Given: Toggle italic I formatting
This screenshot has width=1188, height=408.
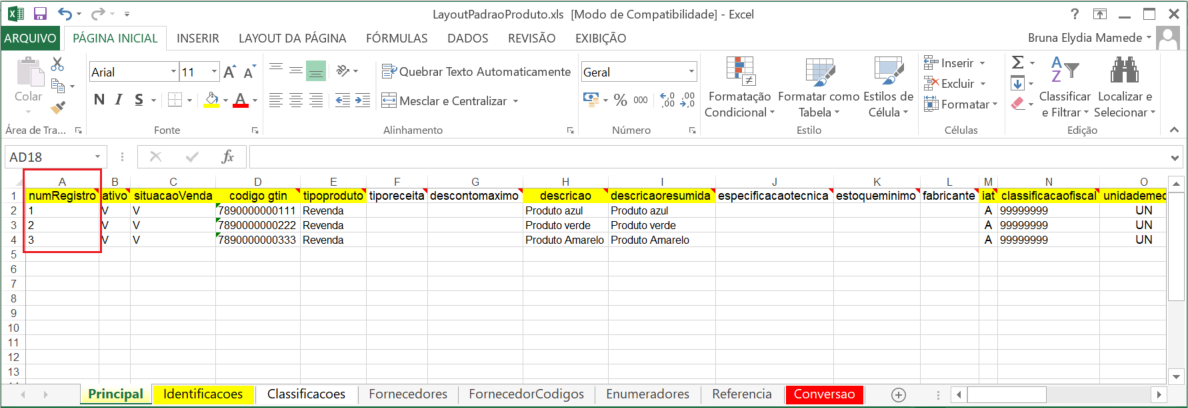Looking at the screenshot, I should tap(119, 100).
